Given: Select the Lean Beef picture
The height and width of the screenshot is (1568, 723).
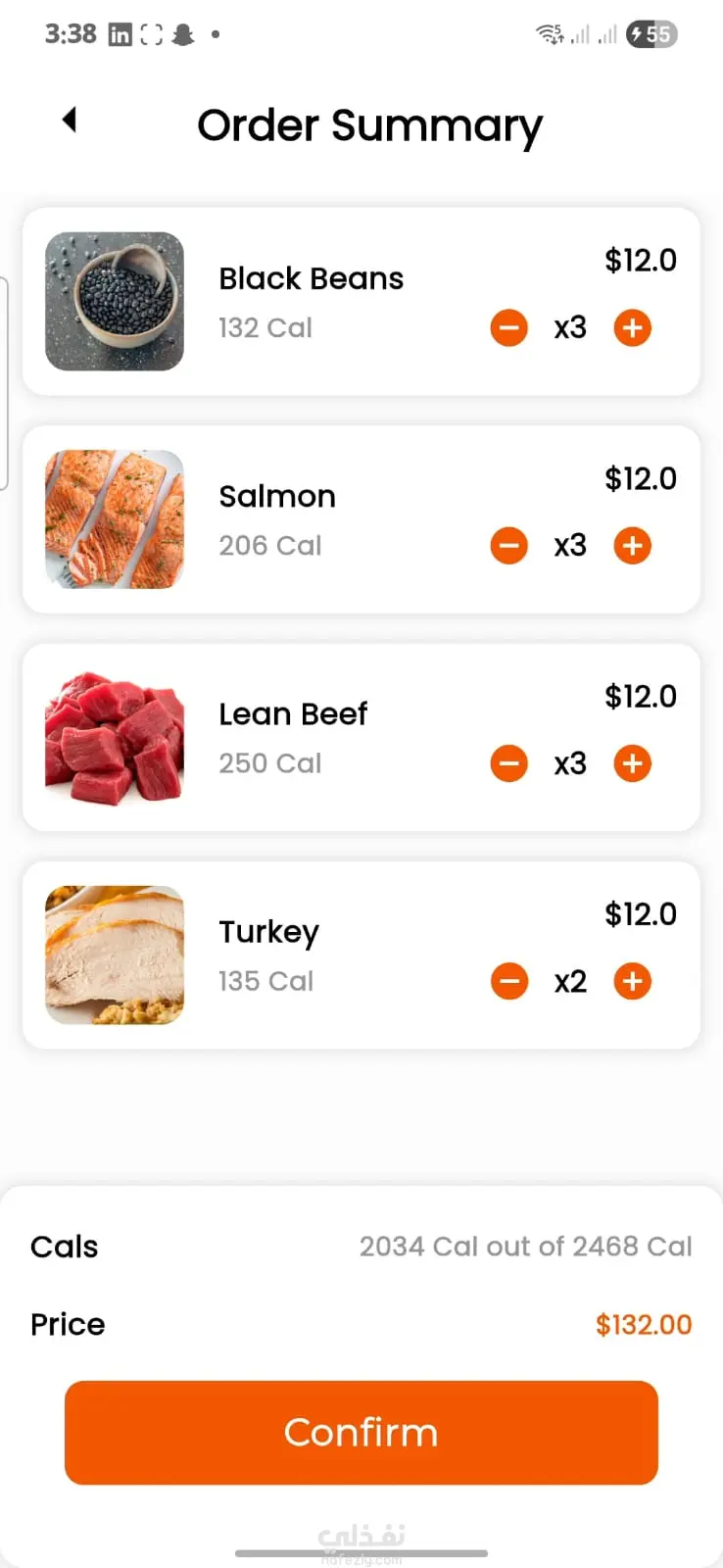Looking at the screenshot, I should tap(115, 737).
